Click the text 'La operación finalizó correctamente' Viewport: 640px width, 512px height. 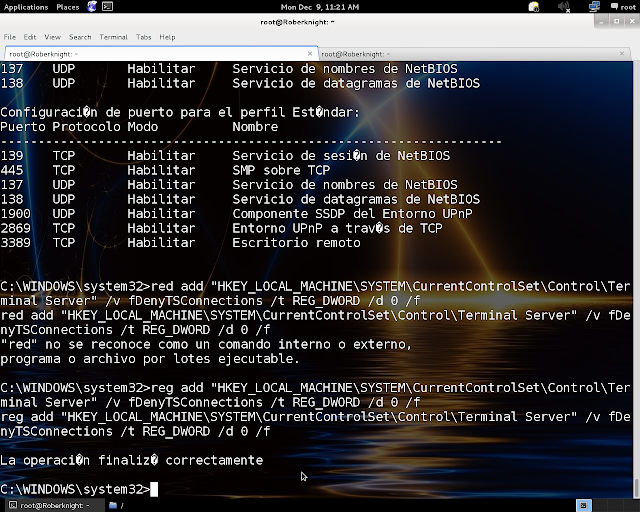131,461
